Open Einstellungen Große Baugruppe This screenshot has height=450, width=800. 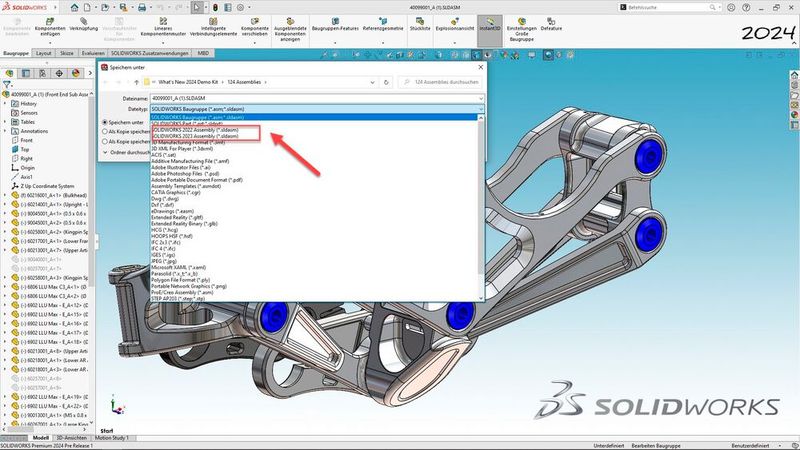(x=521, y=30)
